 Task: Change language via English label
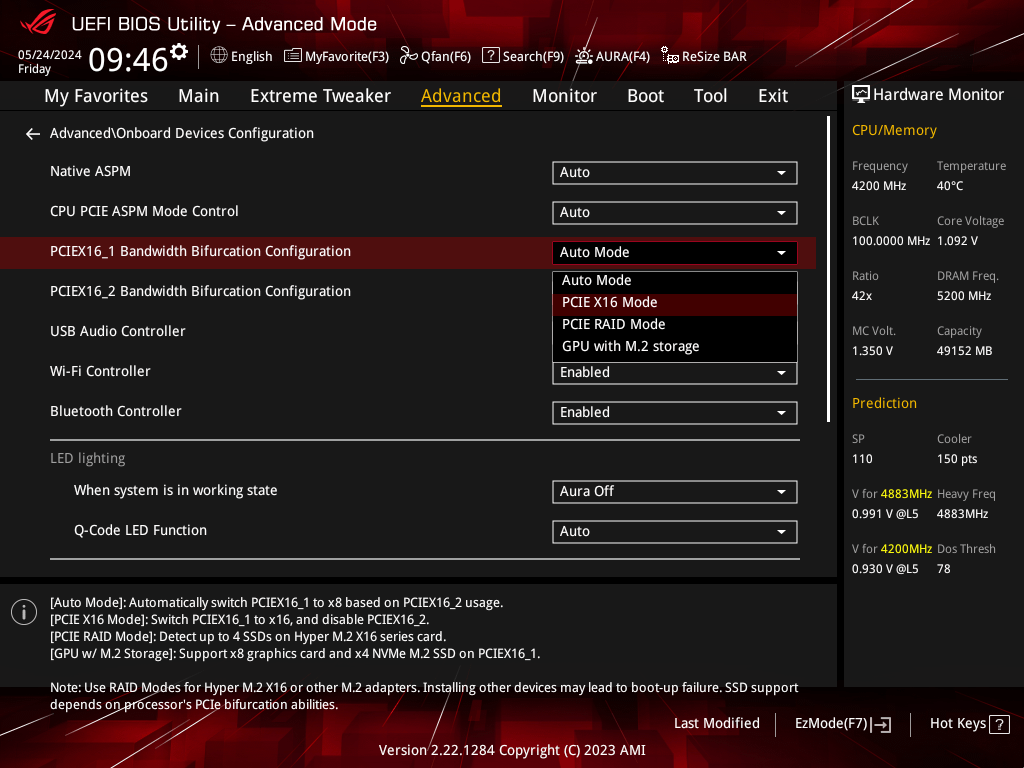[251, 57]
